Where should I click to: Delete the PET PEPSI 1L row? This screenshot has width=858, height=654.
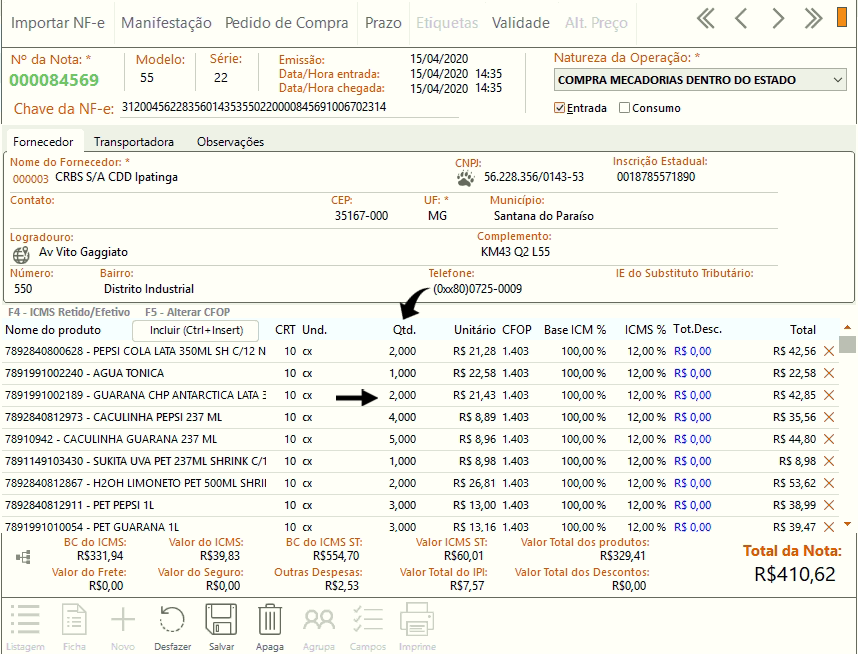pos(829,505)
